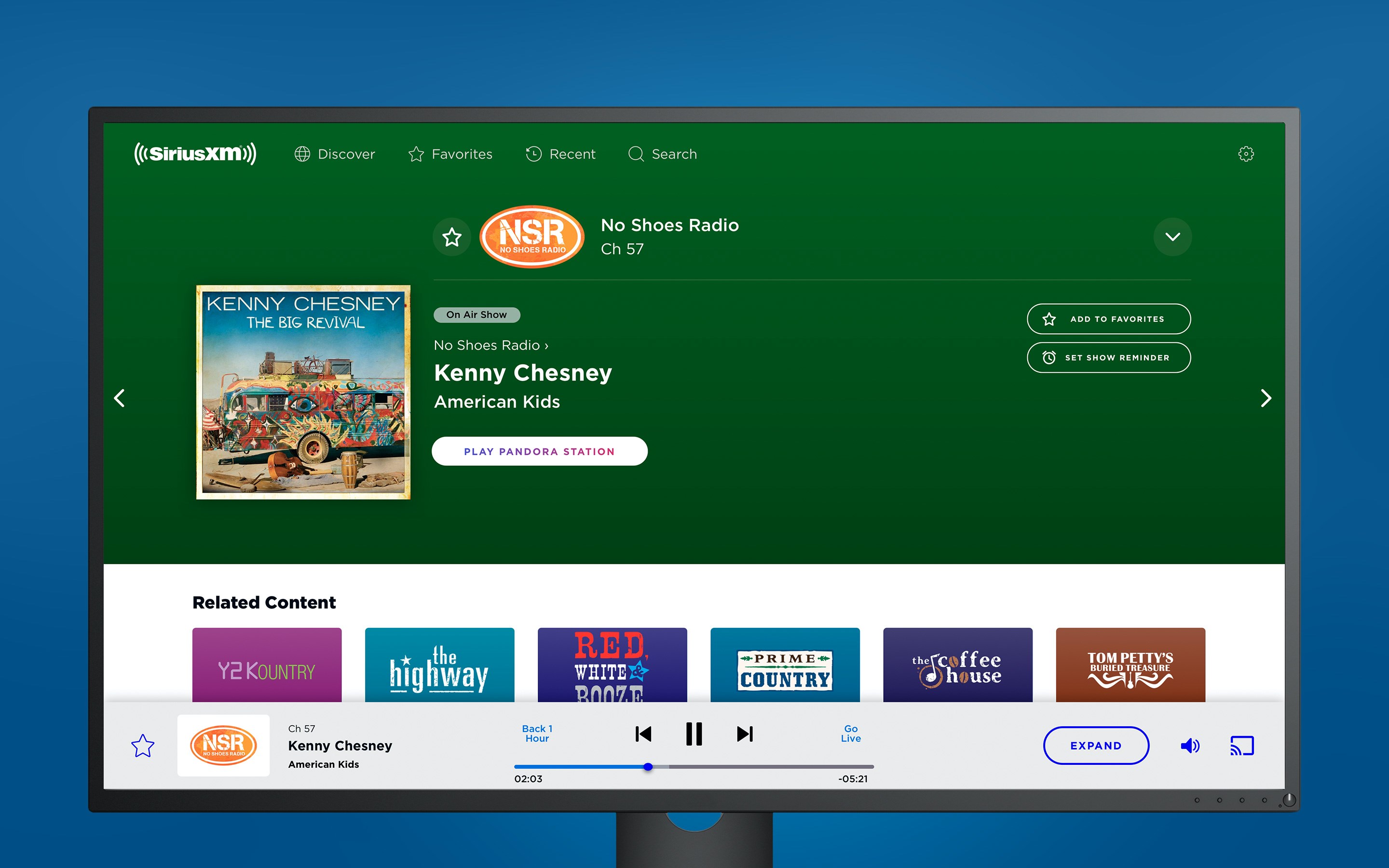
Task: Open The Highway related channel tile
Action: click(x=439, y=665)
